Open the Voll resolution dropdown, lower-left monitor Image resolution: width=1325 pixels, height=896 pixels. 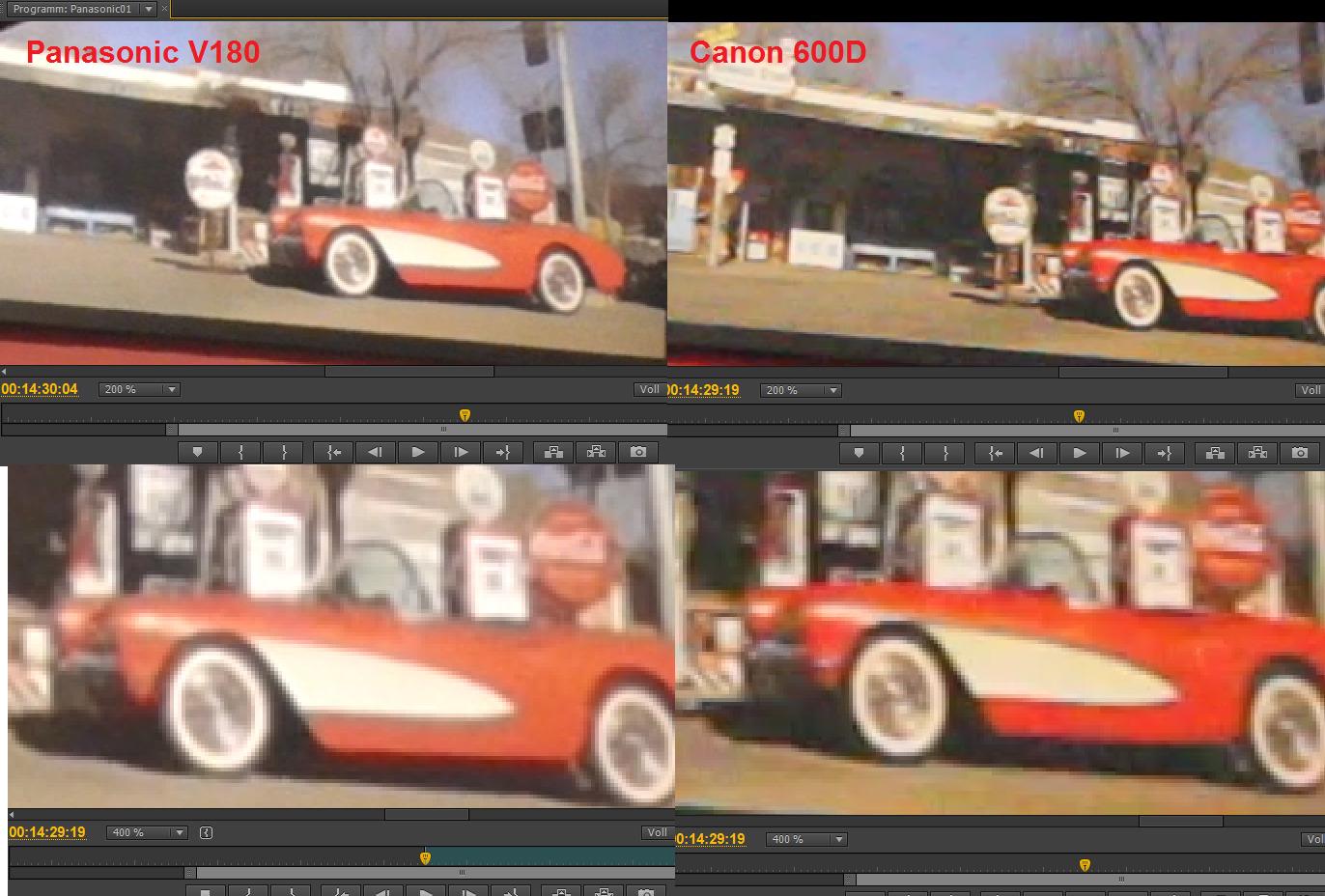[658, 832]
